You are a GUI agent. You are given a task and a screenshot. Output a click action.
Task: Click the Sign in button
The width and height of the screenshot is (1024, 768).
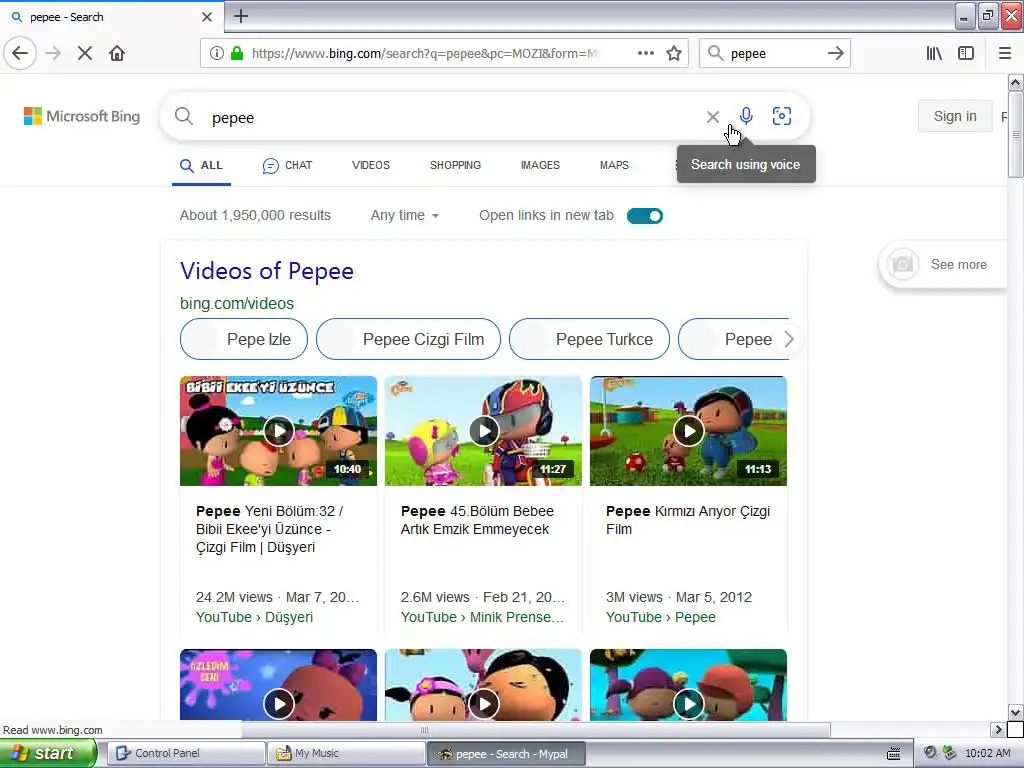955,116
